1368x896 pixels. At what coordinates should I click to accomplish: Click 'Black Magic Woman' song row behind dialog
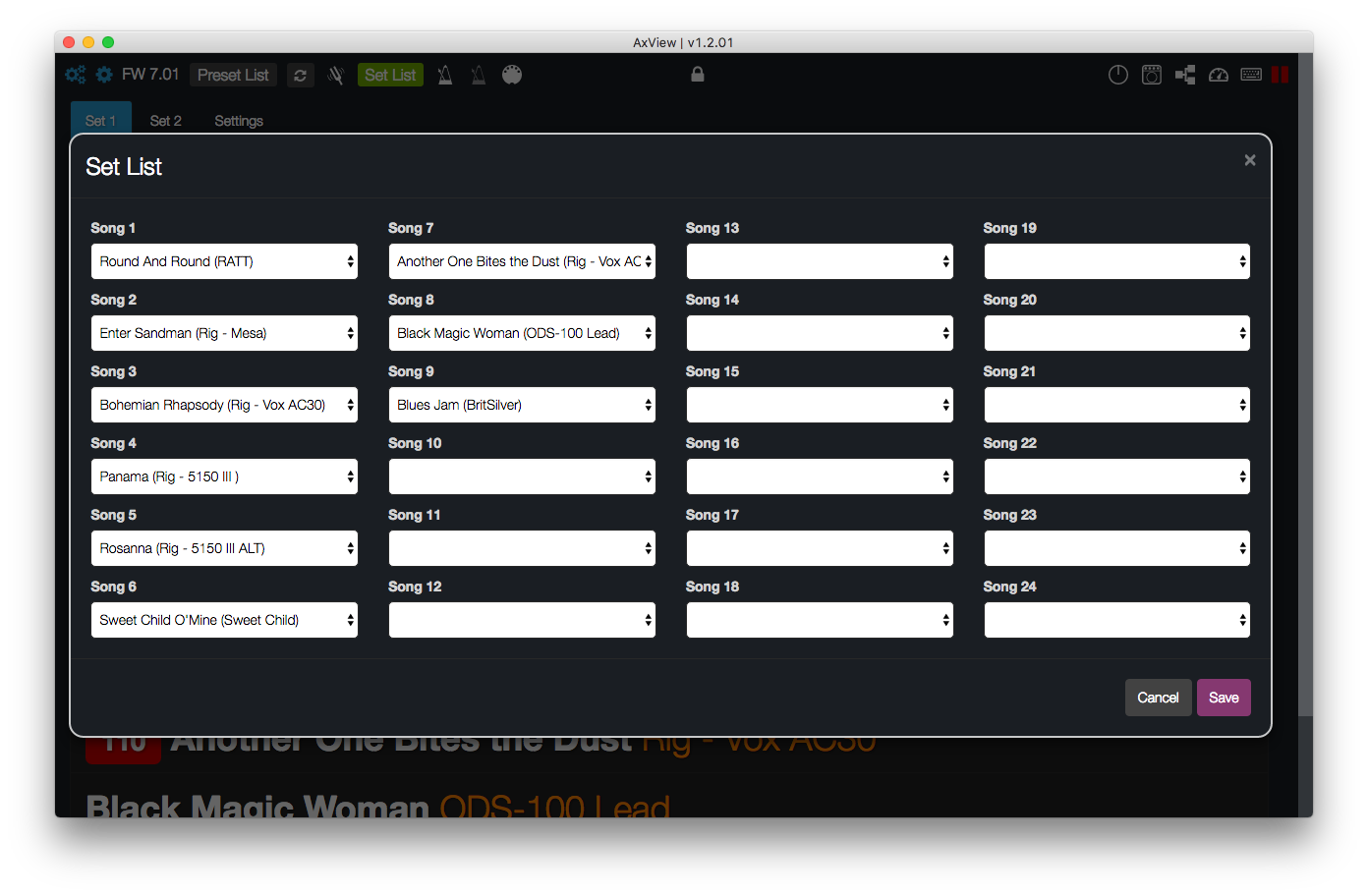tap(377, 807)
